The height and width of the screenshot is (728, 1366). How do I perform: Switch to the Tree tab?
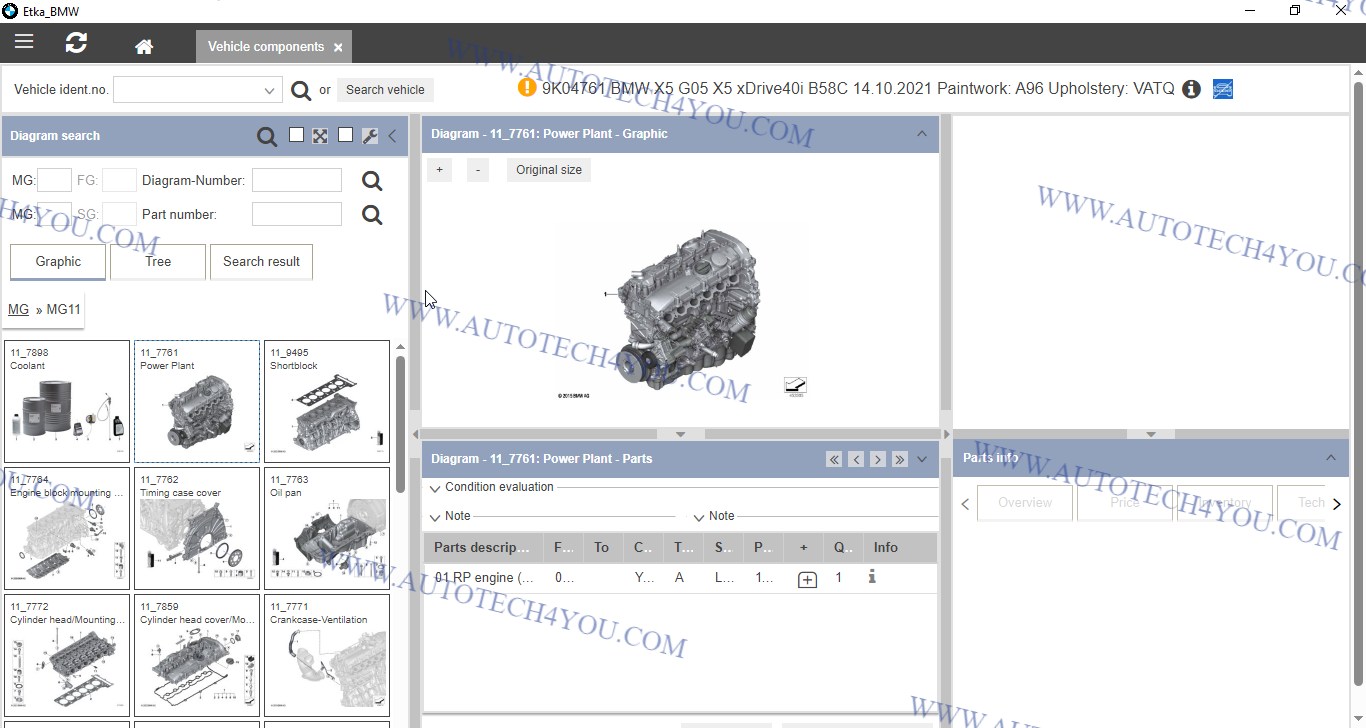pos(158,261)
